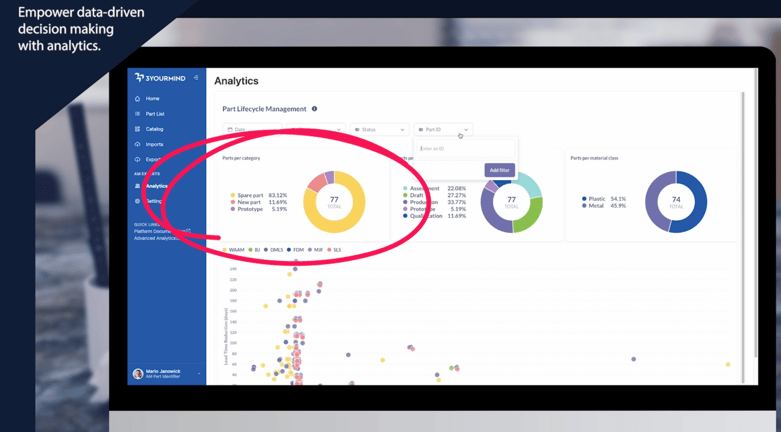
Task: Click the Part List icon
Action: (x=137, y=114)
